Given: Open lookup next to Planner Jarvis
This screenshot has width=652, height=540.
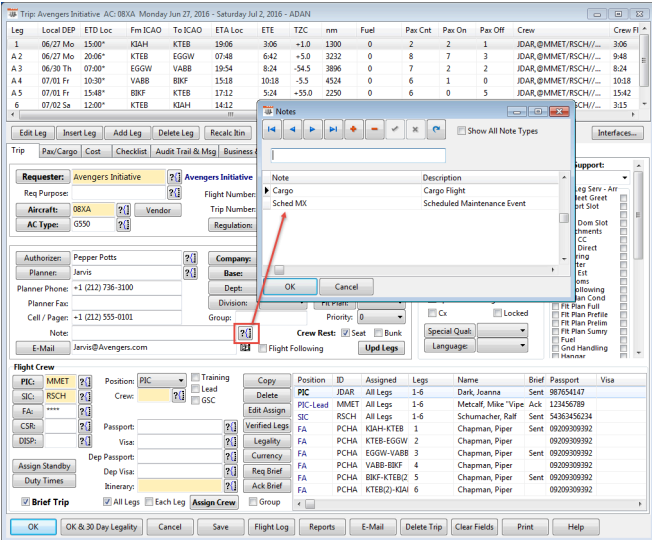Looking at the screenshot, I should pyautogui.click(x=190, y=273).
